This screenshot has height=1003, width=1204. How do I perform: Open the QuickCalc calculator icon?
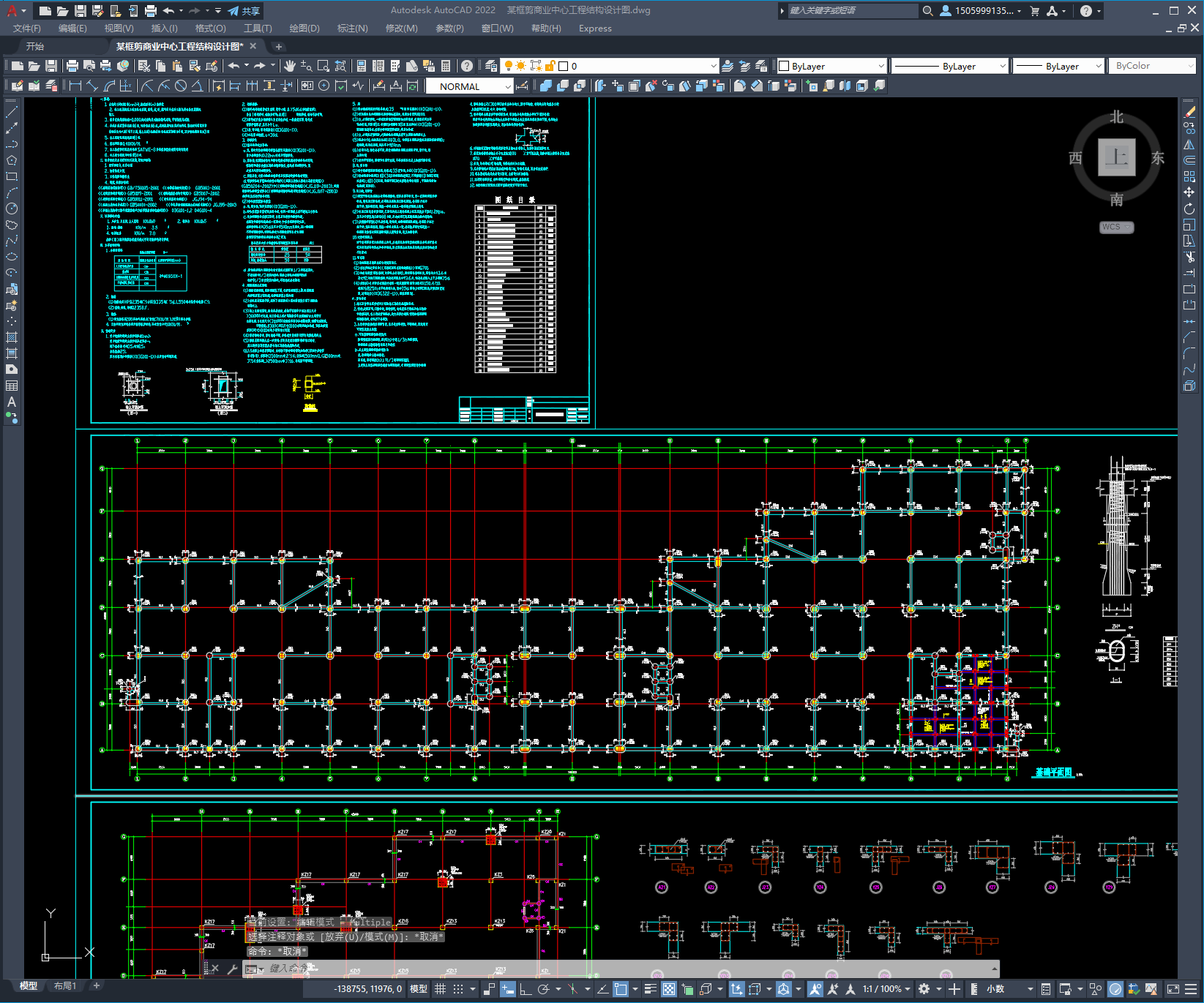click(446, 66)
